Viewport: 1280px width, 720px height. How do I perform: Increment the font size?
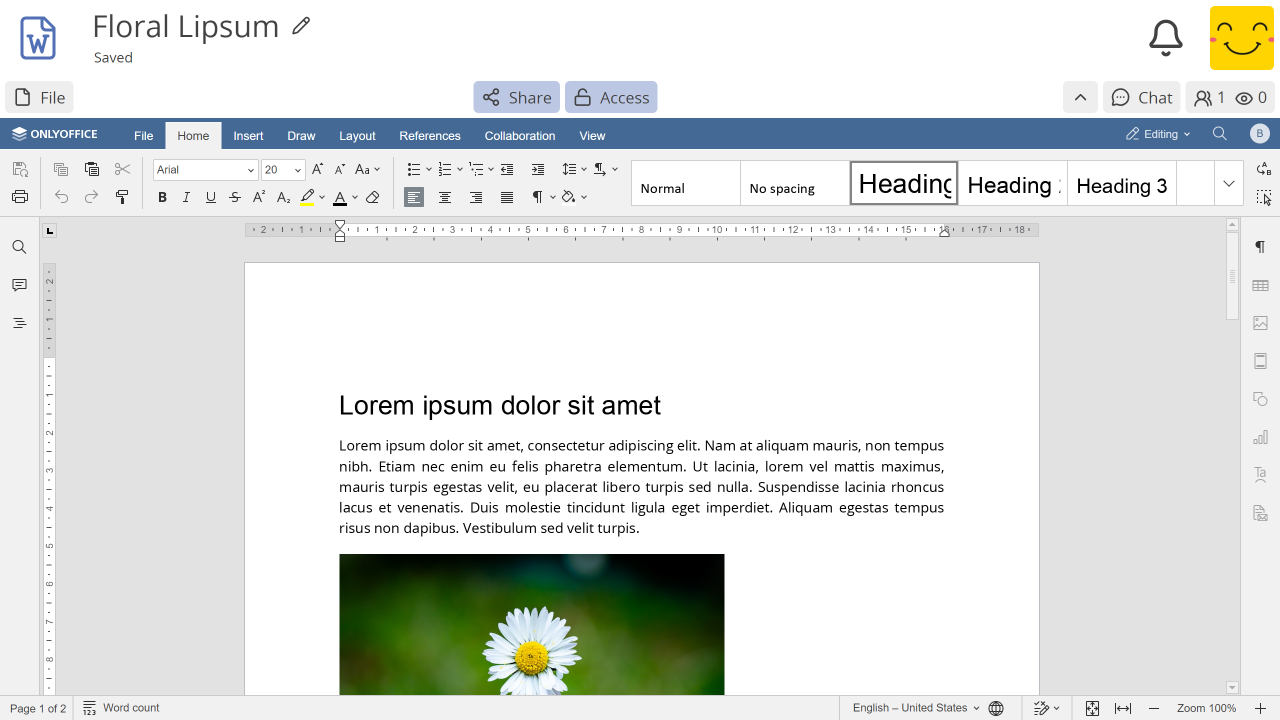(318, 169)
